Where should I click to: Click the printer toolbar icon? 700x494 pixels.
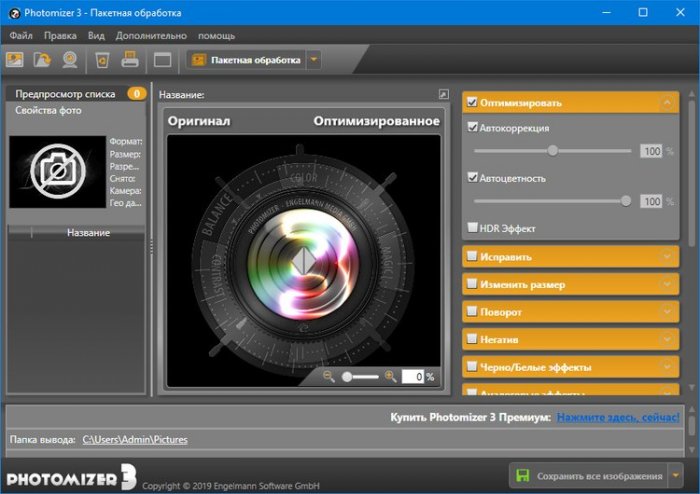point(130,60)
